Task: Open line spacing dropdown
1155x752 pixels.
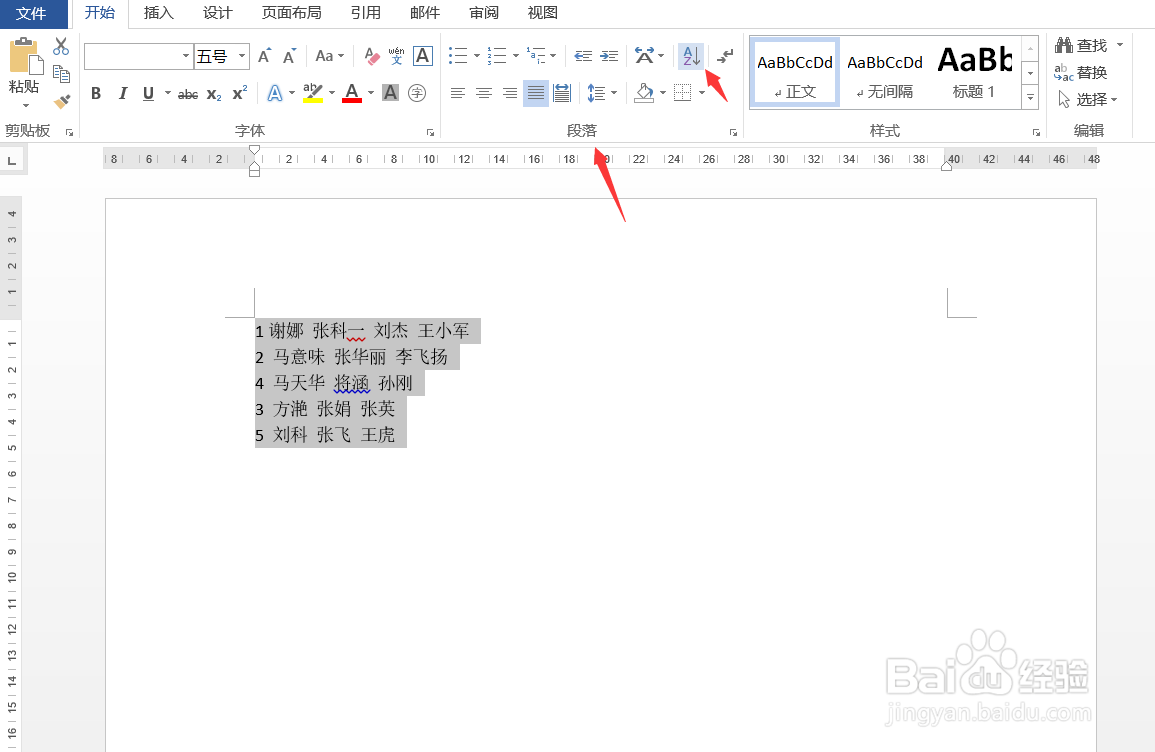Action: (614, 93)
